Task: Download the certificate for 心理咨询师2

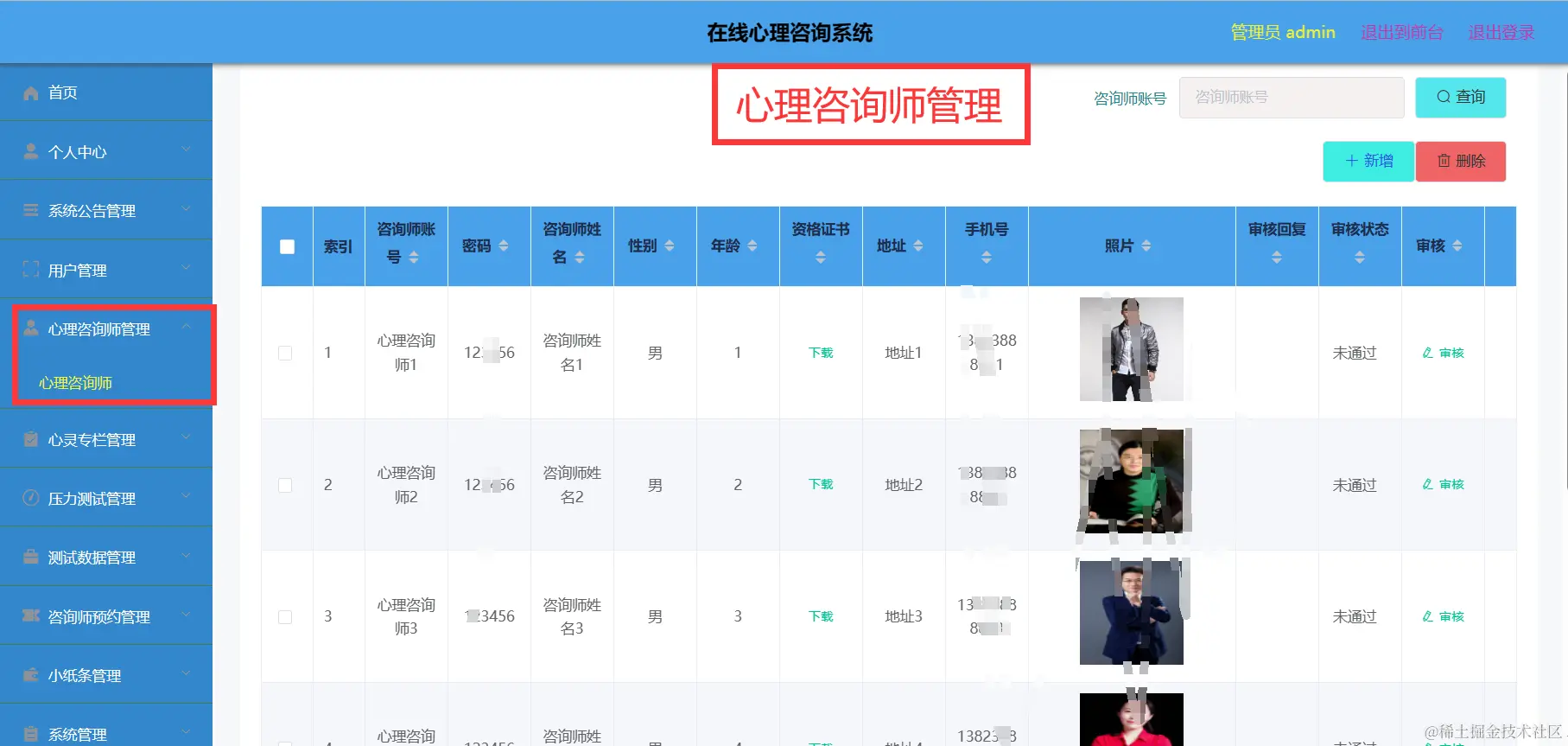Action: click(821, 484)
